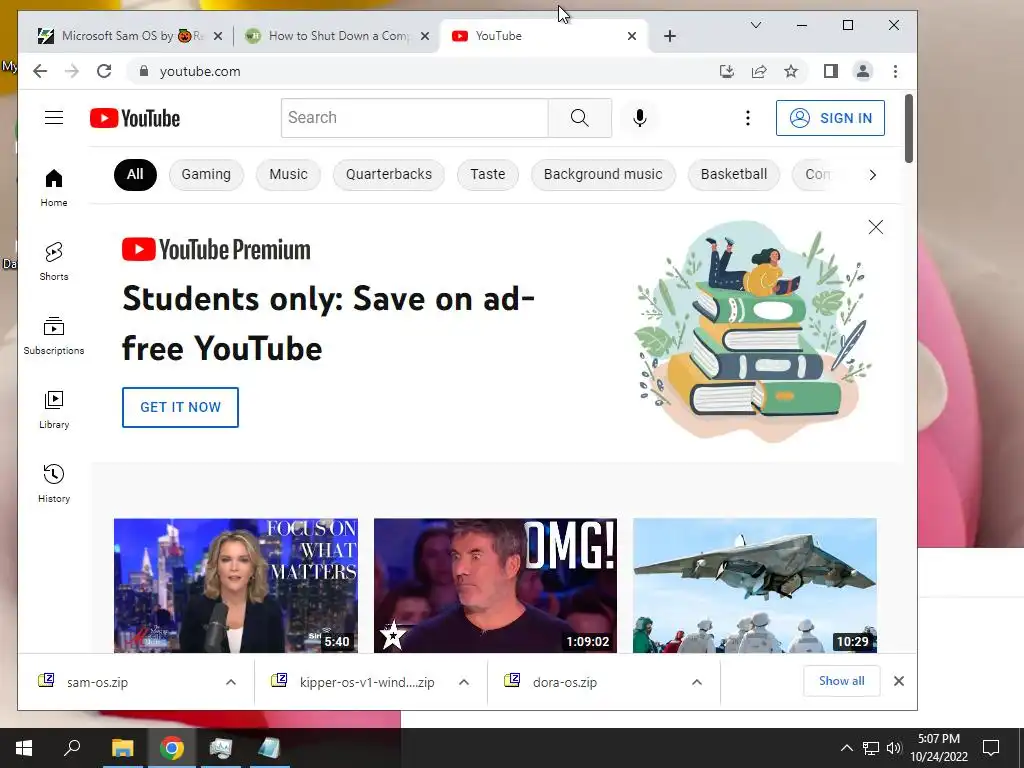
Task: Open the YouTube hamburger guide menu
Action: coord(54,118)
